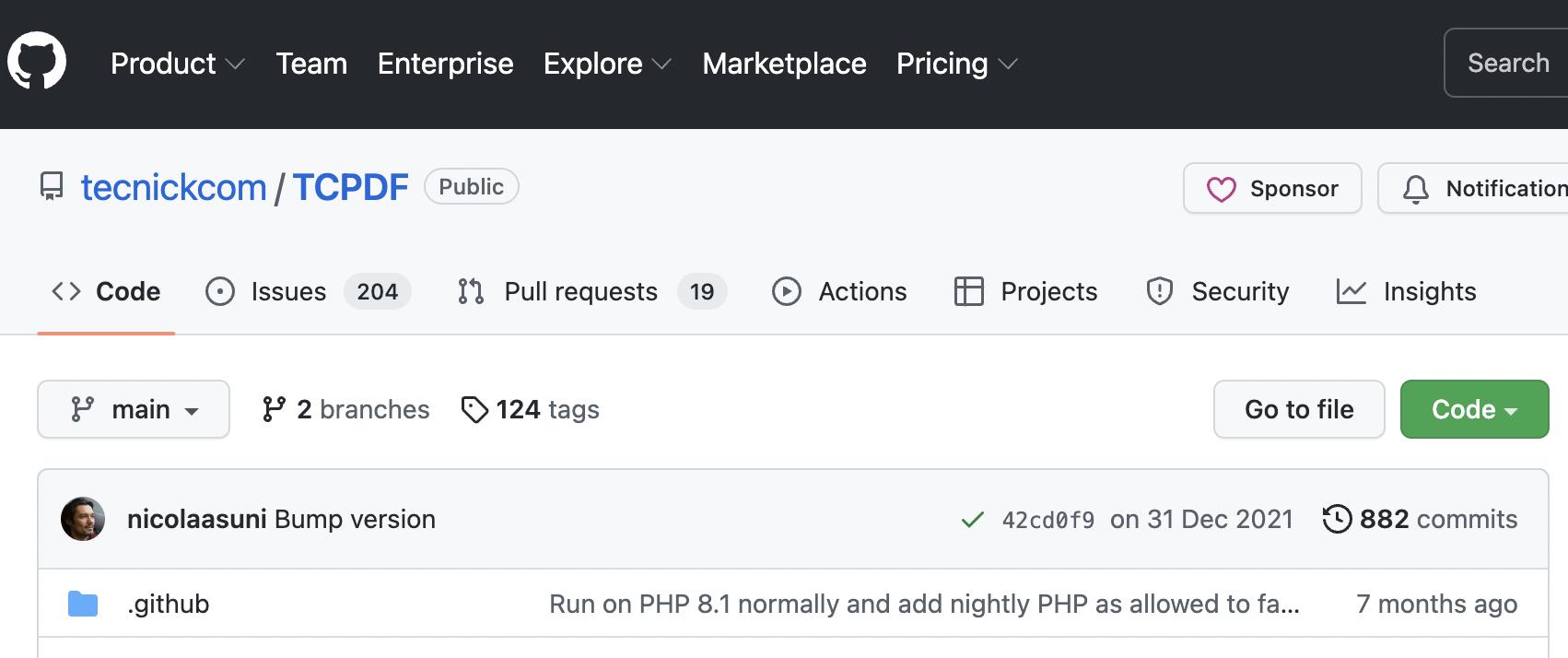Click the 7 months ago timestamp
The height and width of the screenshot is (658, 1568).
tap(1436, 604)
